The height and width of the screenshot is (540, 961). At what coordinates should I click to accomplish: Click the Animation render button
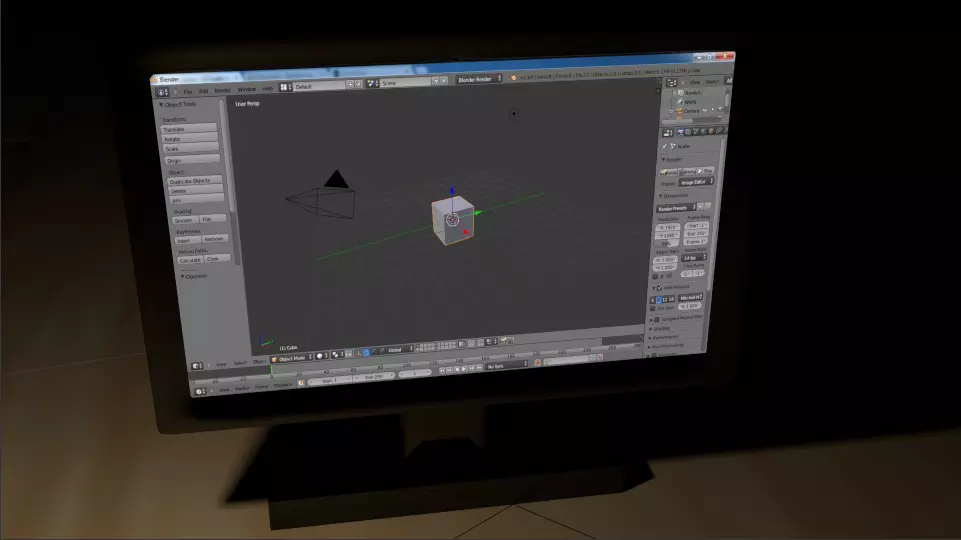[x=686, y=171]
